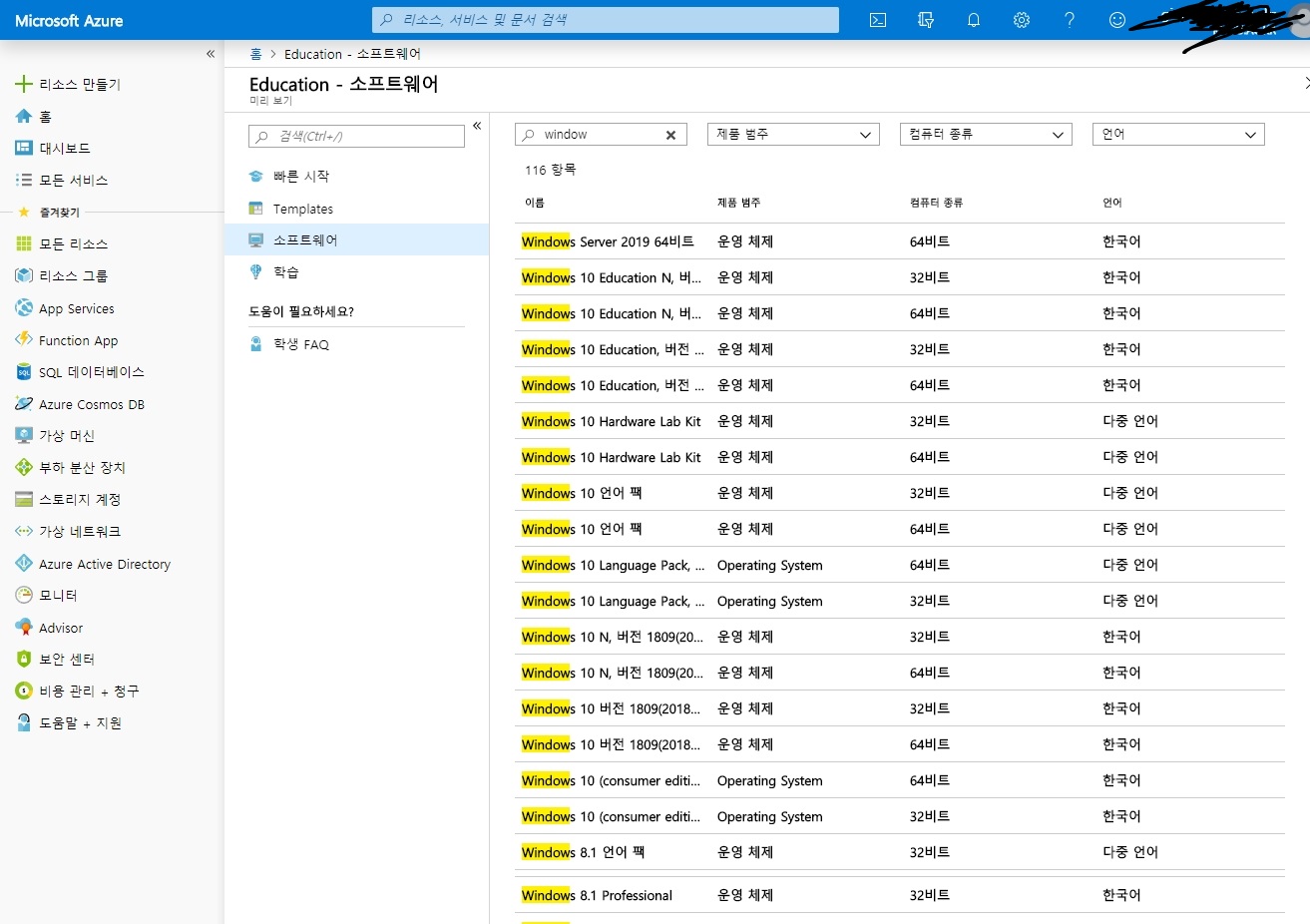The width and height of the screenshot is (1310, 924).
Task: Click the 리소스 만들기 plus icon
Action: (24, 84)
